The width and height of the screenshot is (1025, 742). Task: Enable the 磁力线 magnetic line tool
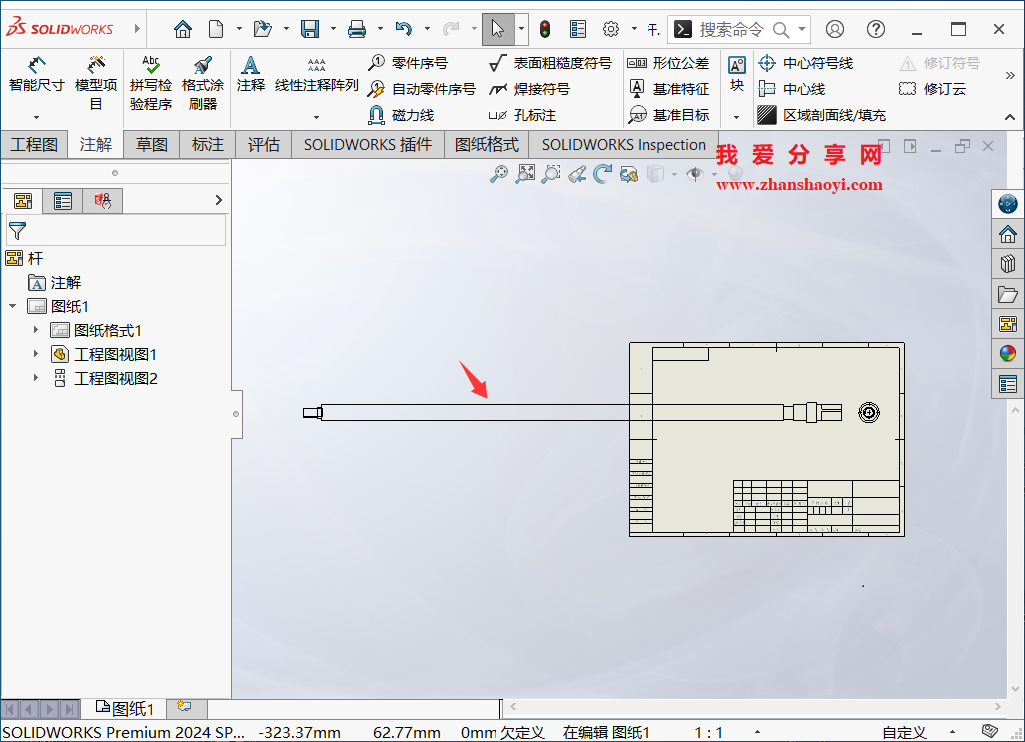pyautogui.click(x=410, y=114)
